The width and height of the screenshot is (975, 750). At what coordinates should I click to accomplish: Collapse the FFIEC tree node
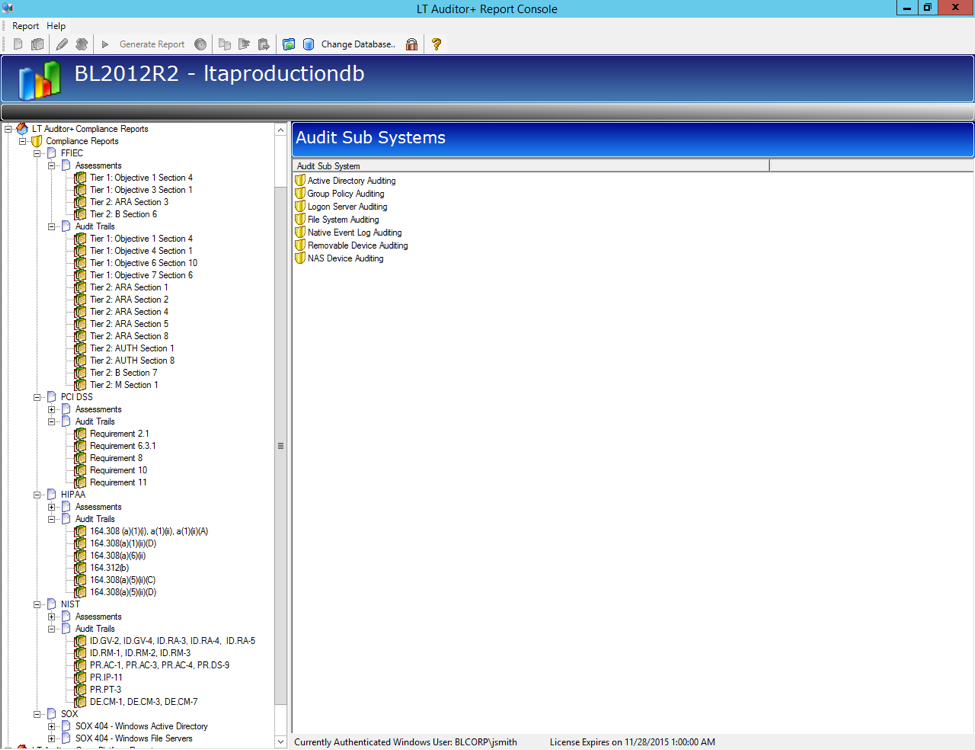tap(37, 153)
